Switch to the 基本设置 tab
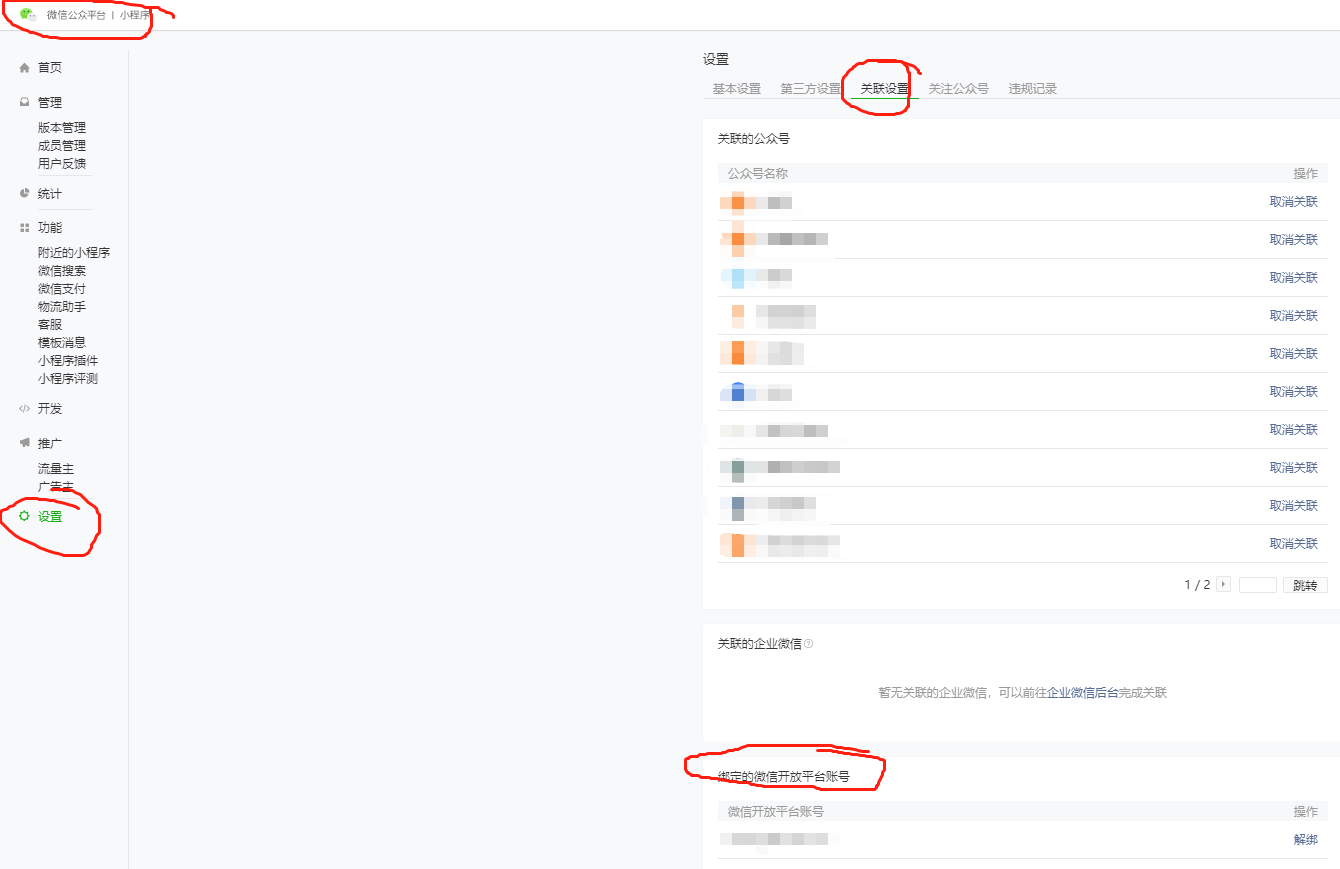 tap(737, 89)
